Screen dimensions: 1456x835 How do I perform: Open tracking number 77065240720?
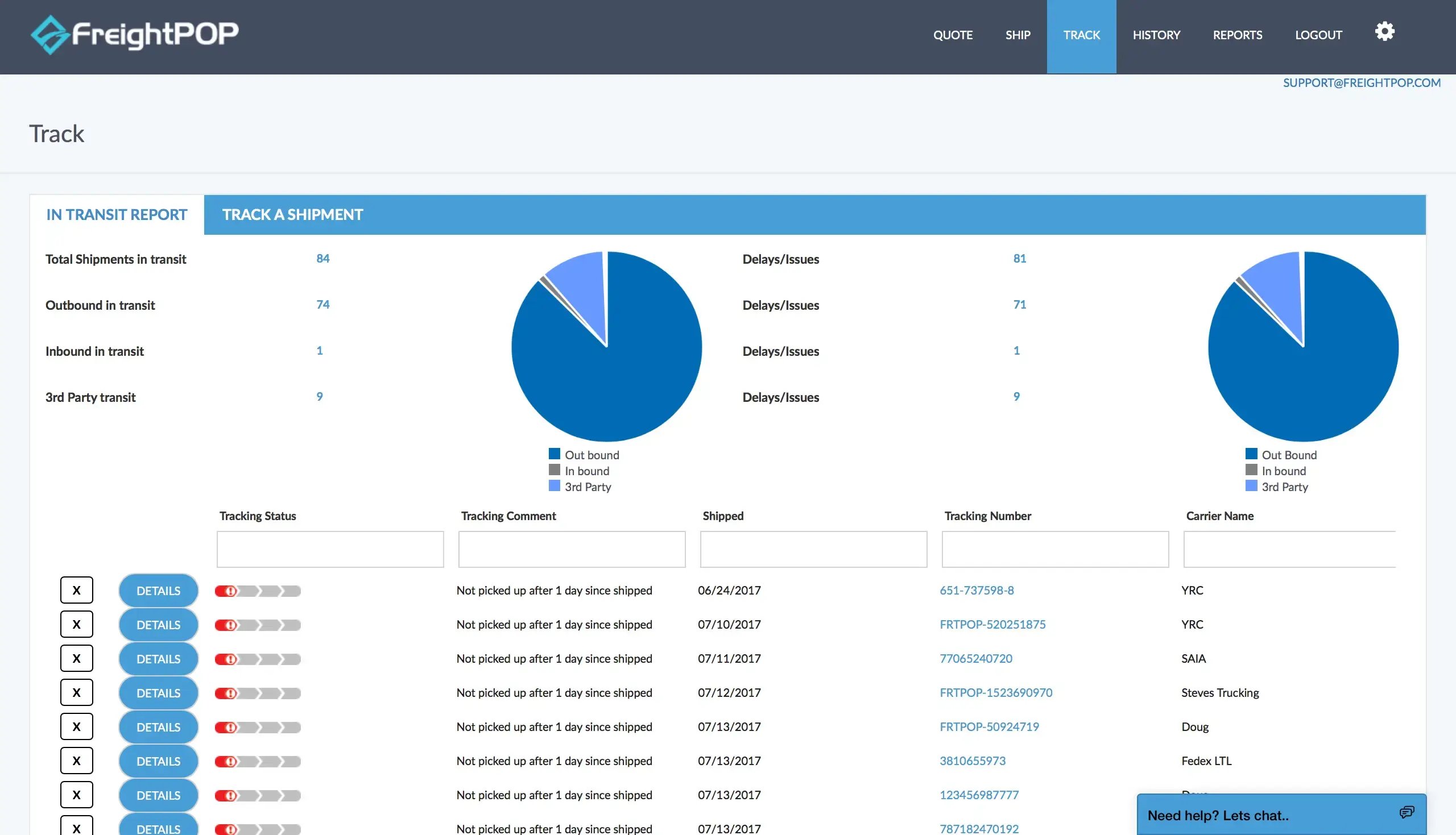(x=976, y=658)
